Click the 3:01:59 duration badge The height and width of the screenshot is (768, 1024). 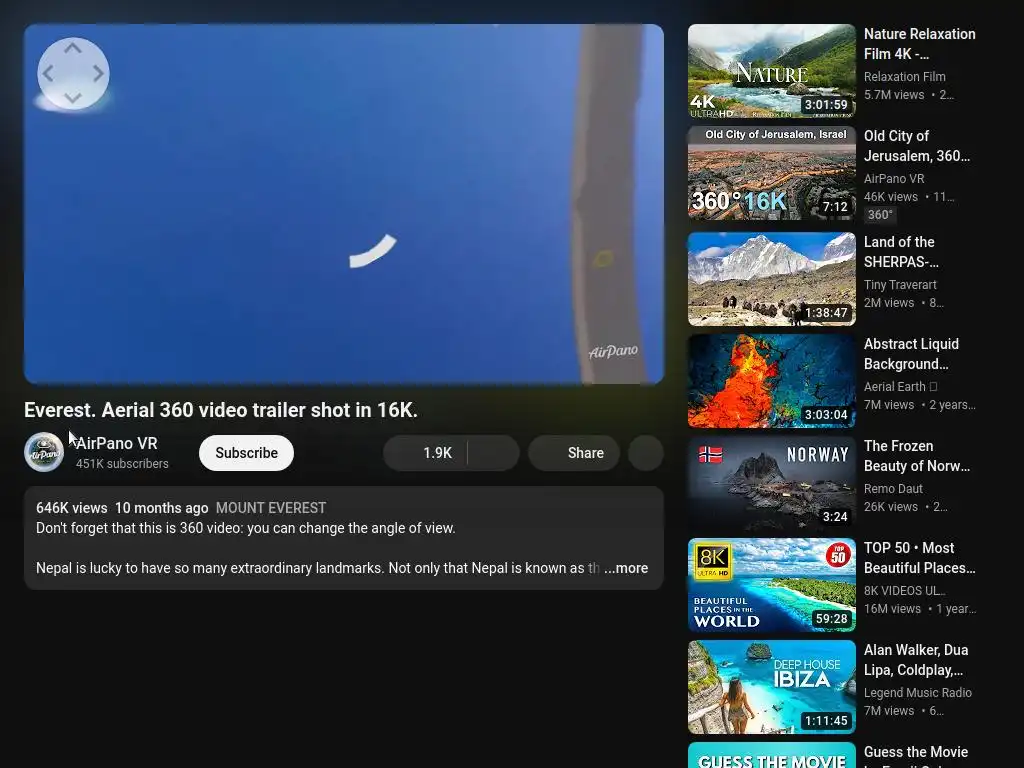pos(826,104)
